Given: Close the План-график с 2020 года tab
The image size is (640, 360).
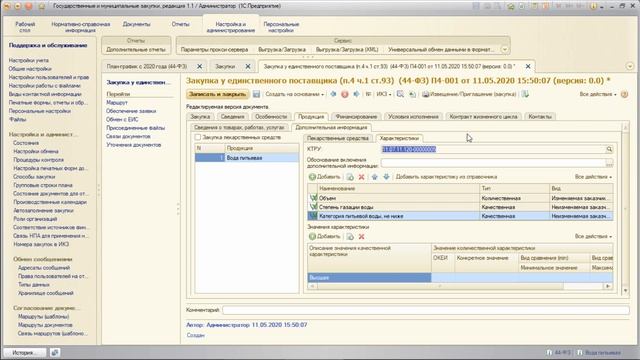Looking at the screenshot, I should pos(200,66).
